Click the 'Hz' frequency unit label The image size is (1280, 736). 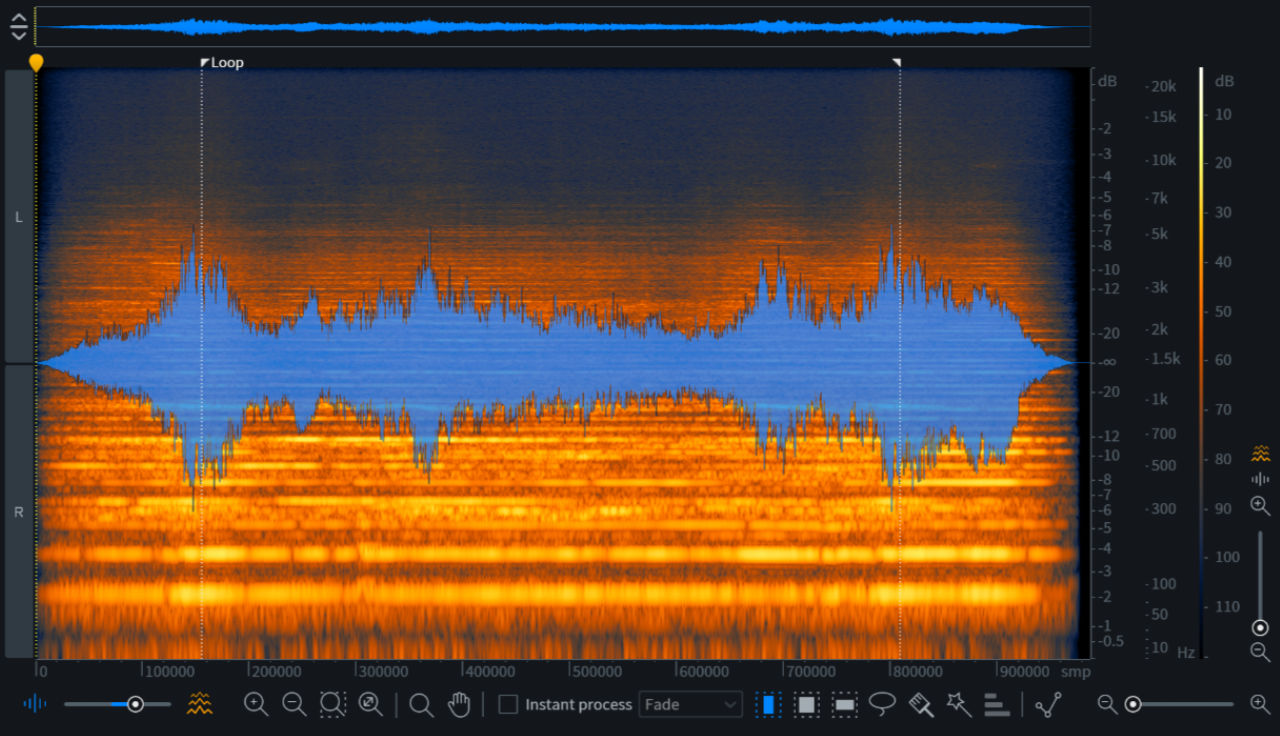[x=1185, y=652]
